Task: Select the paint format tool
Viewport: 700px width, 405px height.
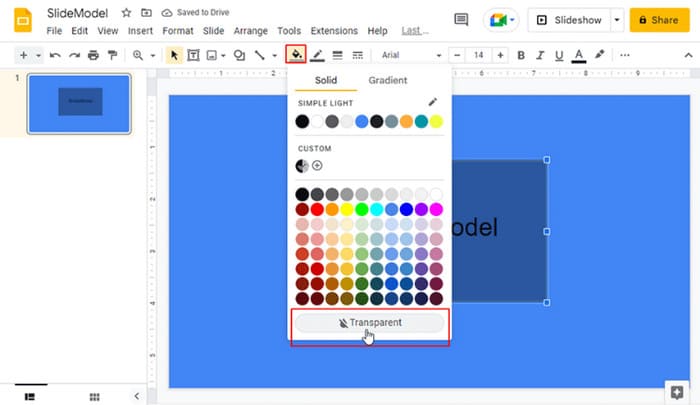Action: coord(112,55)
